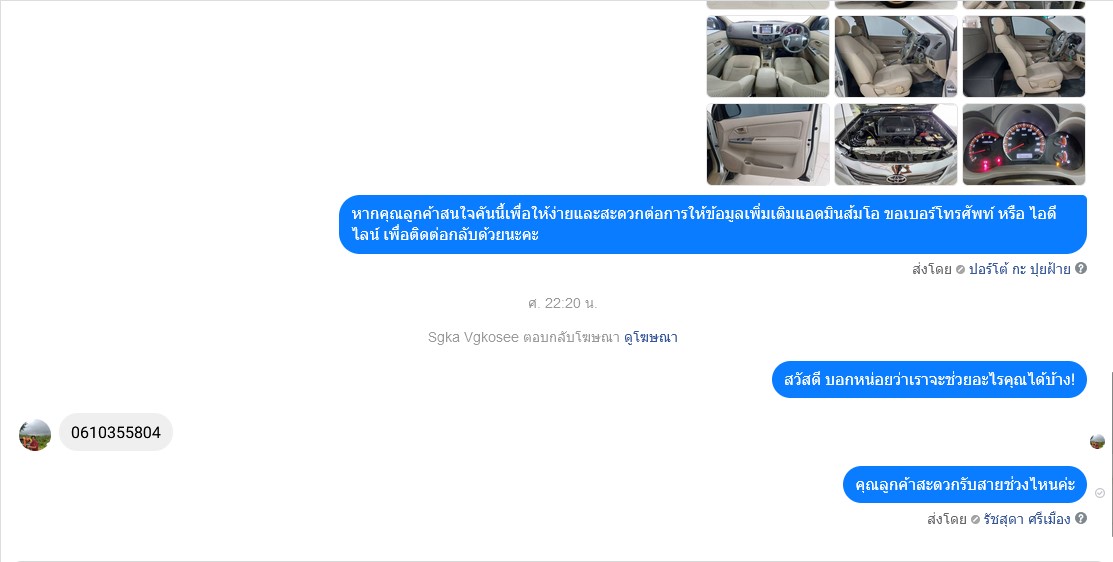Click the sent-by badge icon before รัชสุดา
Viewport: 1113px width, 562px height.
(x=975, y=519)
